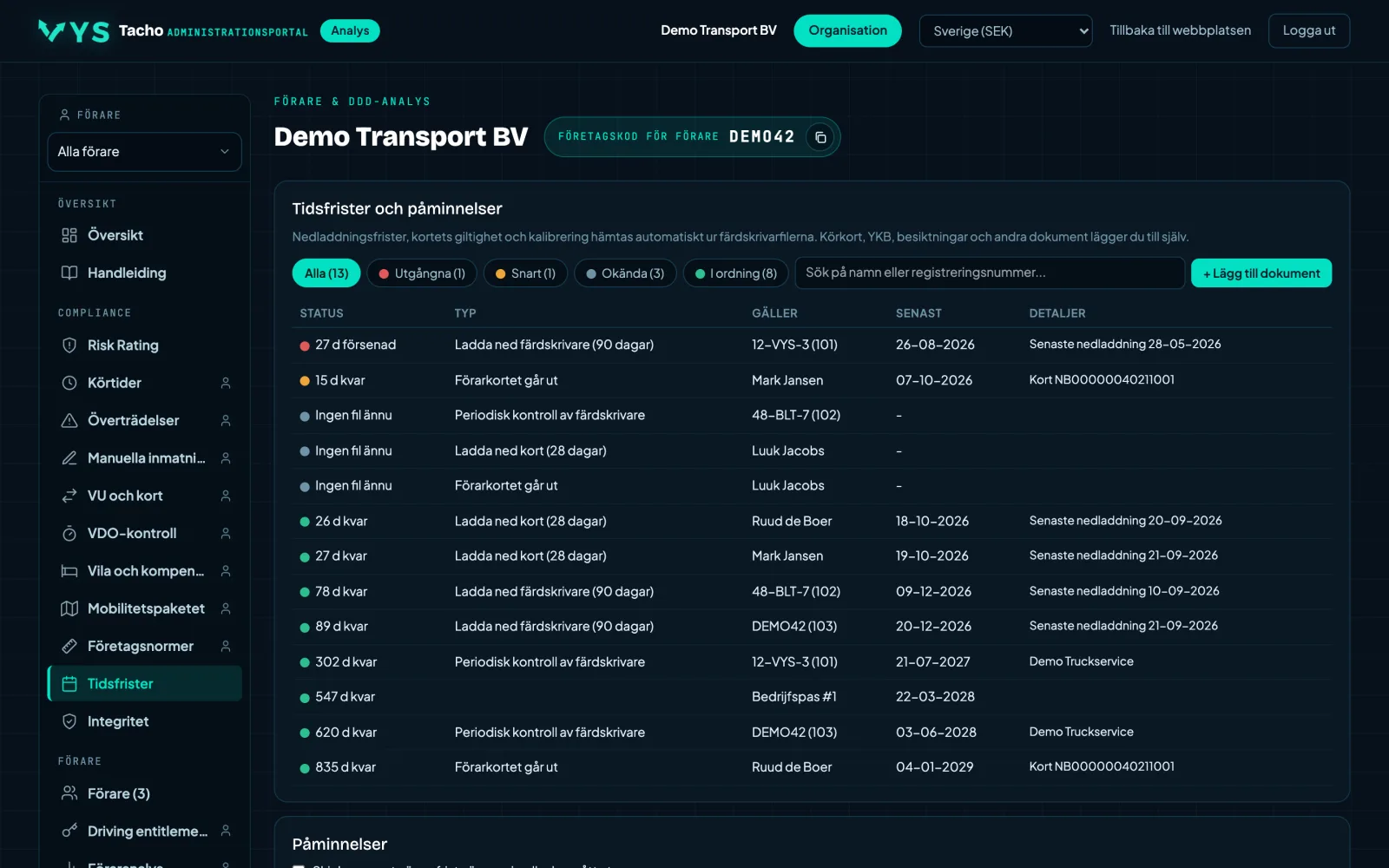Click the Tidsfrister calendar icon
The image size is (1389, 868).
69,684
